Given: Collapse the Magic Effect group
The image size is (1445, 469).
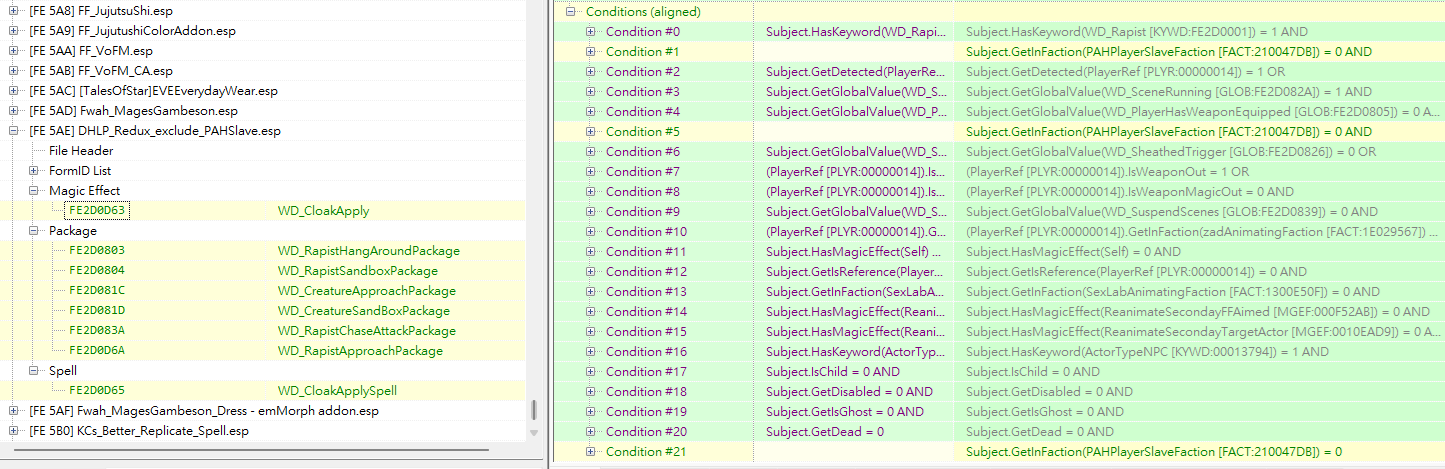Looking at the screenshot, I should coord(34,191).
